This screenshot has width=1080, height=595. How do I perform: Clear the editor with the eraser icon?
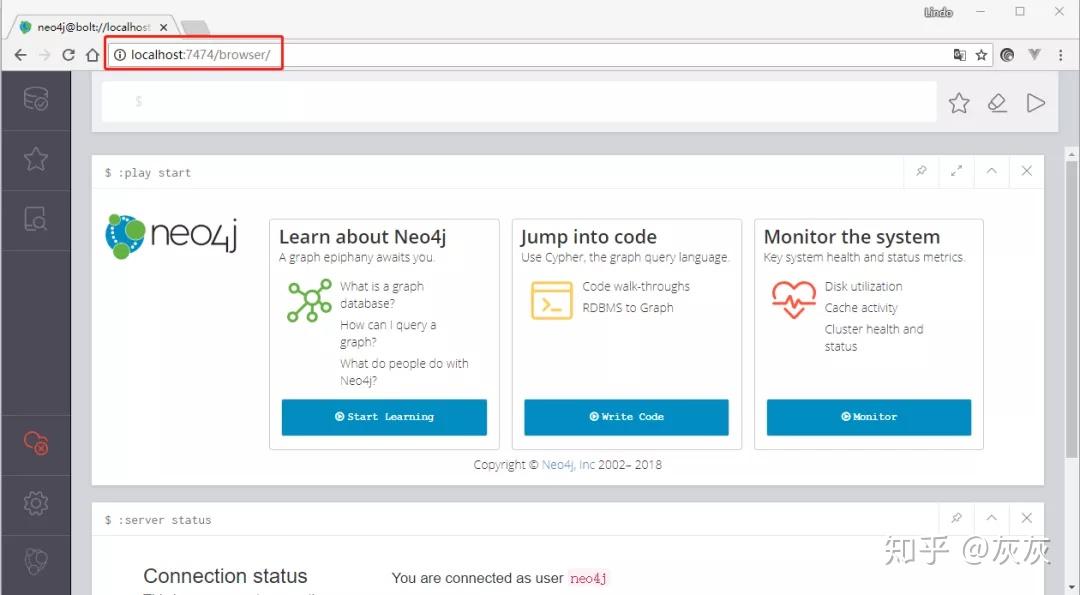997,102
